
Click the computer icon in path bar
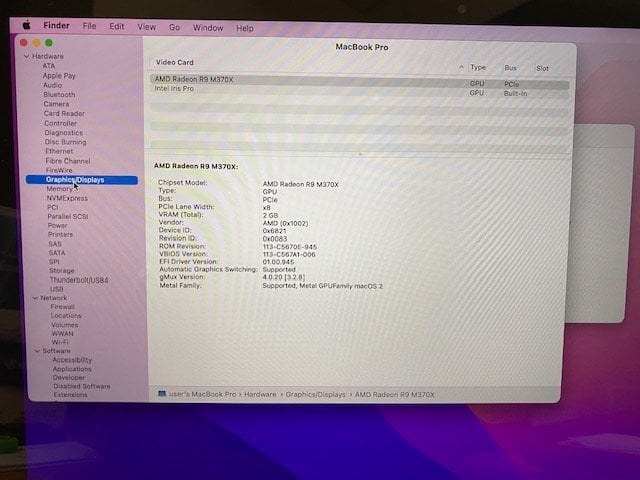162,393
